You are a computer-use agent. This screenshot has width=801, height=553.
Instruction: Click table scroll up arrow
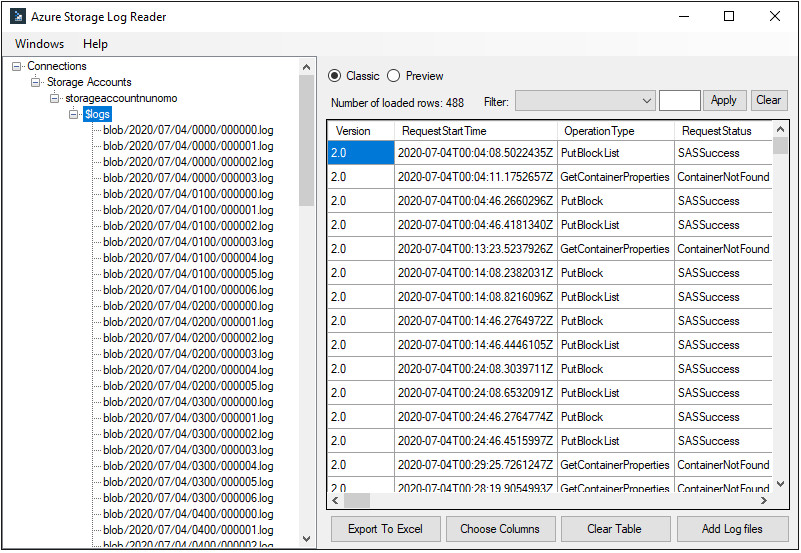coord(780,130)
